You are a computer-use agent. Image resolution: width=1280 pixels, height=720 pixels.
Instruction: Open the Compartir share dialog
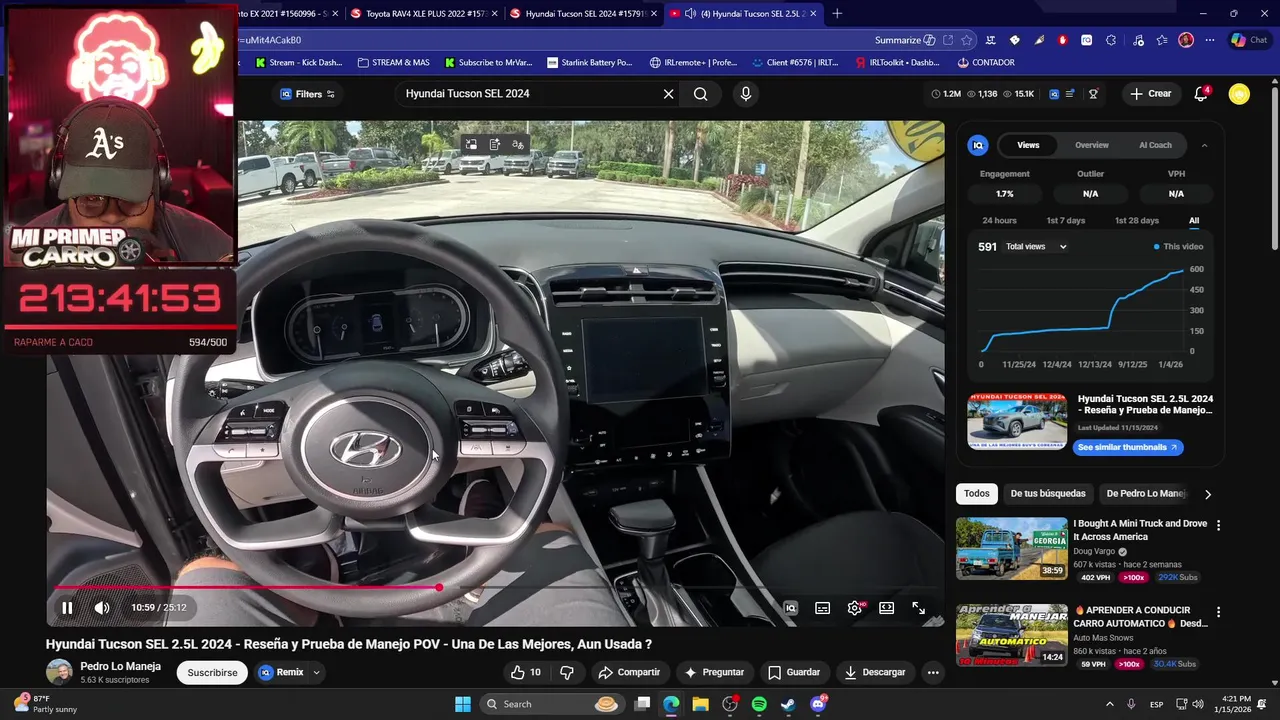pos(629,672)
